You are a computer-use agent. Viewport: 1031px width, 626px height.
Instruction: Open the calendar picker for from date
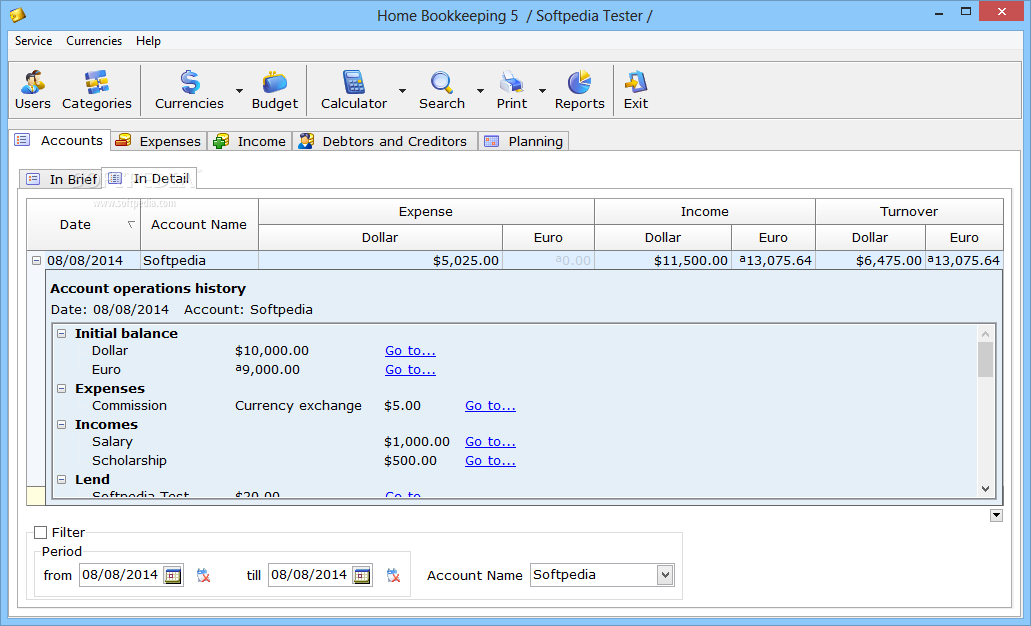click(x=173, y=575)
